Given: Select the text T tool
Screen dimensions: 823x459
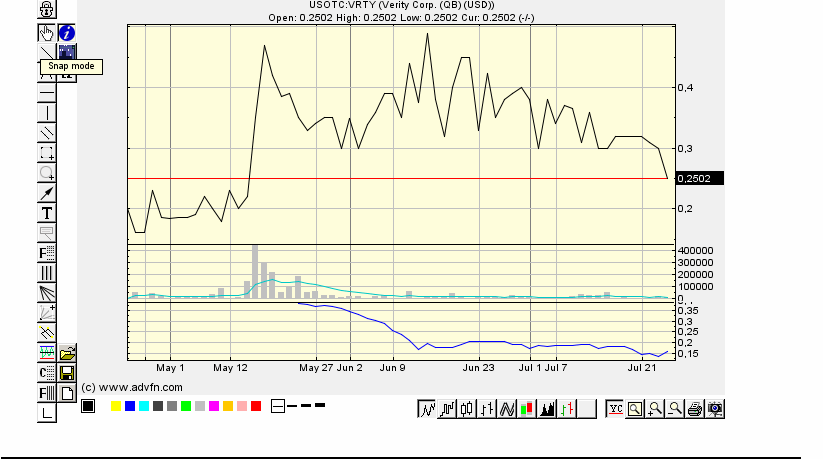Looking at the screenshot, I should [46, 213].
